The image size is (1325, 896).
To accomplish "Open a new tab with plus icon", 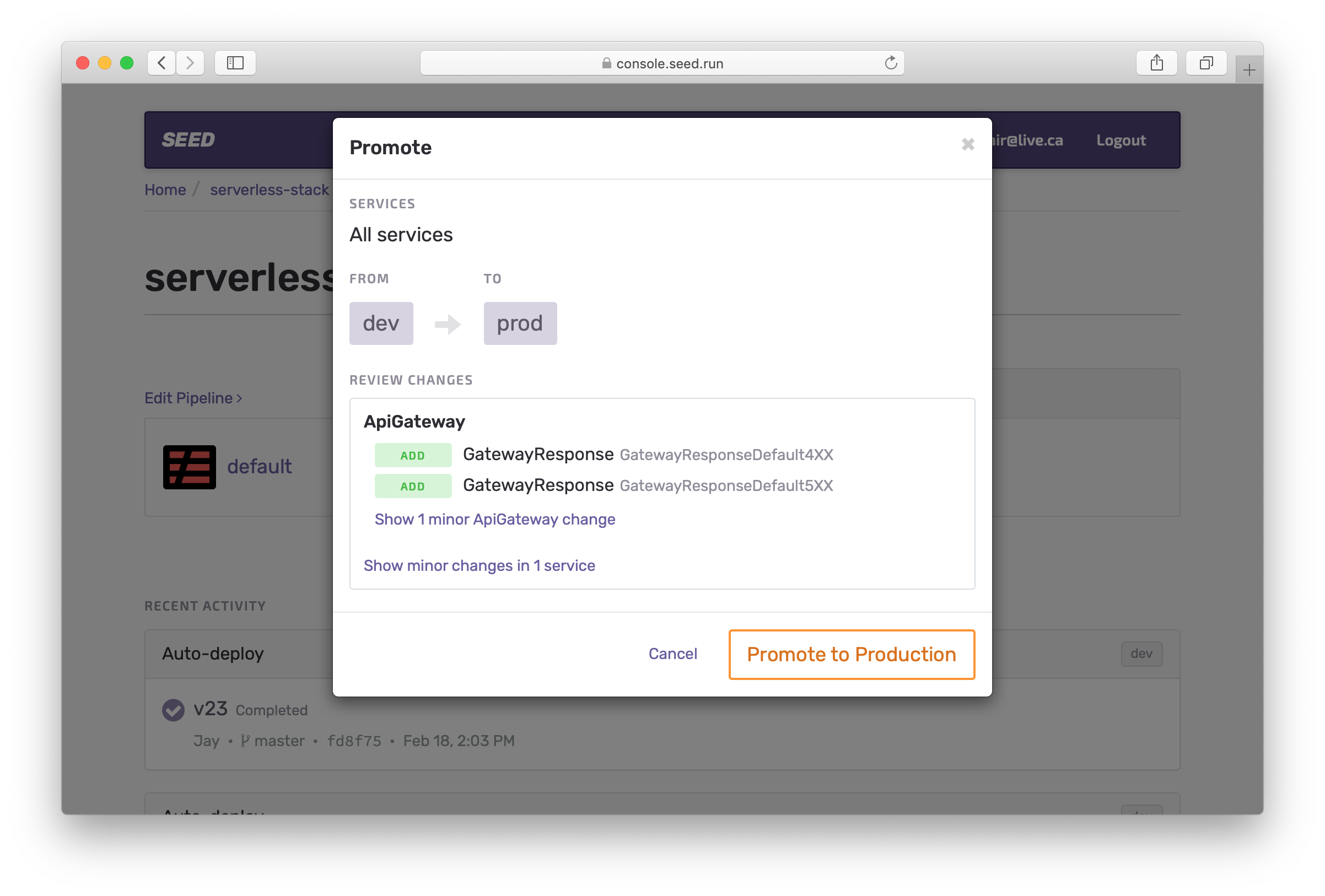I will 1249,70.
